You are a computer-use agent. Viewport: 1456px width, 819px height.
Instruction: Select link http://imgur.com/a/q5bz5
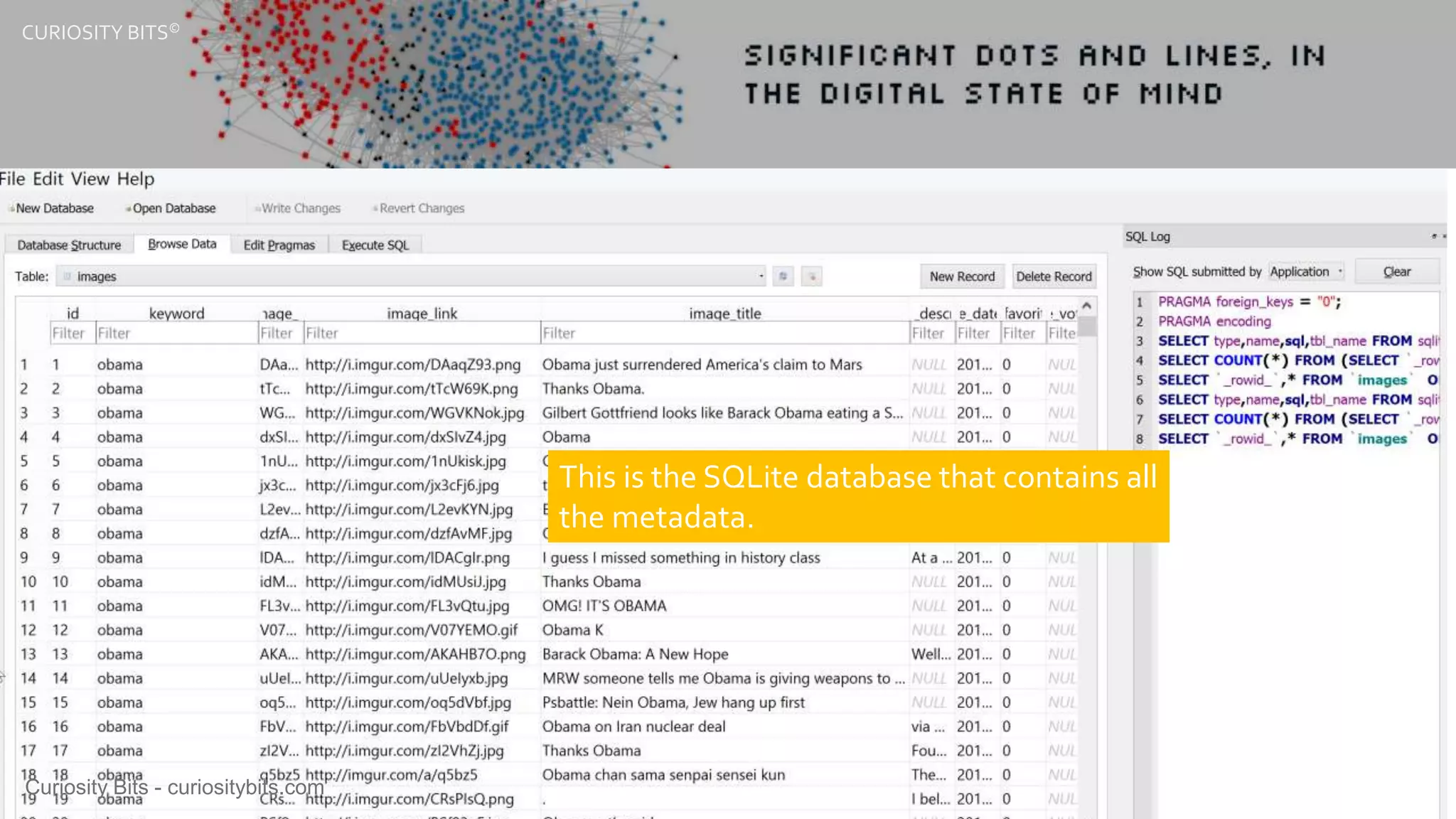tap(391, 775)
